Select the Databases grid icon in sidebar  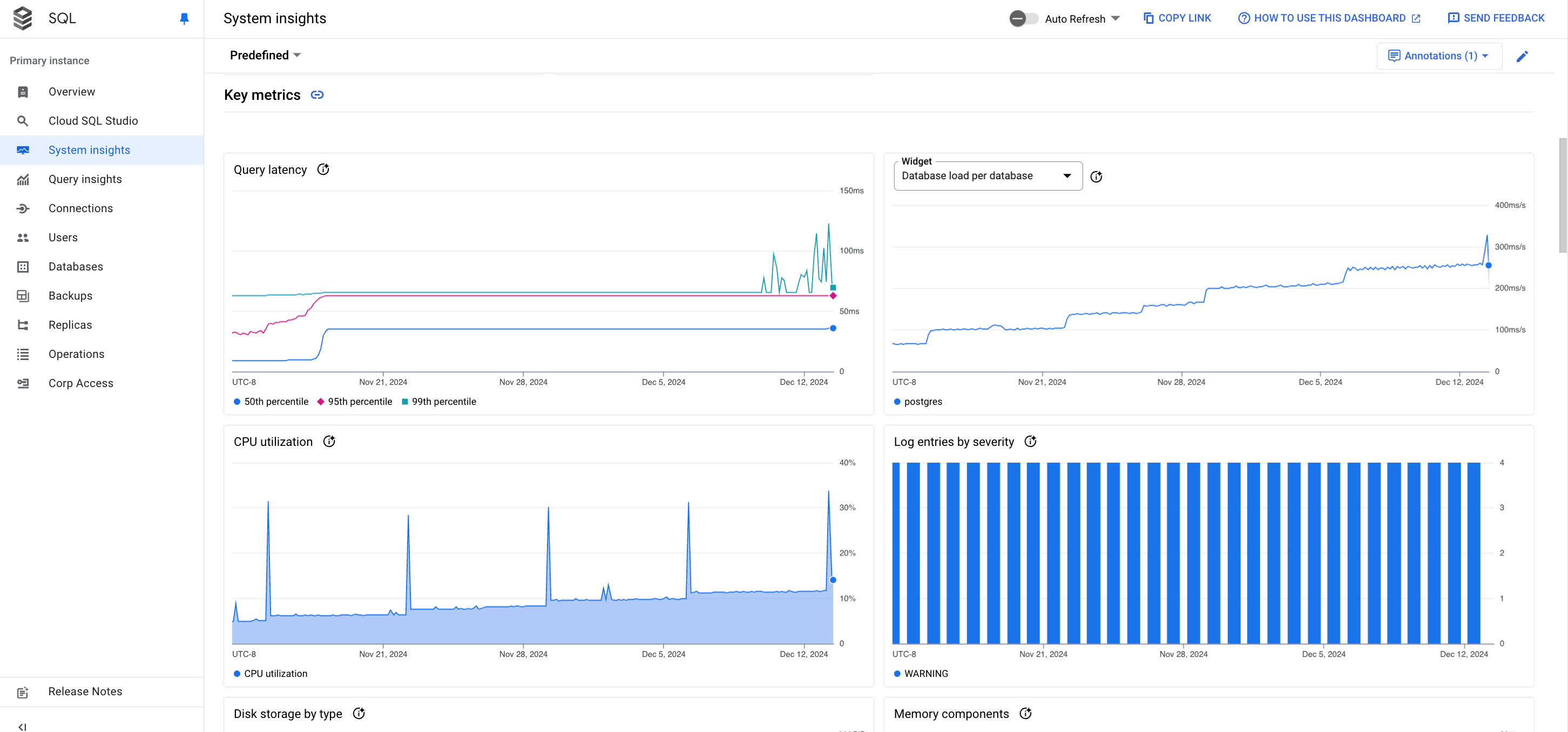(23, 267)
